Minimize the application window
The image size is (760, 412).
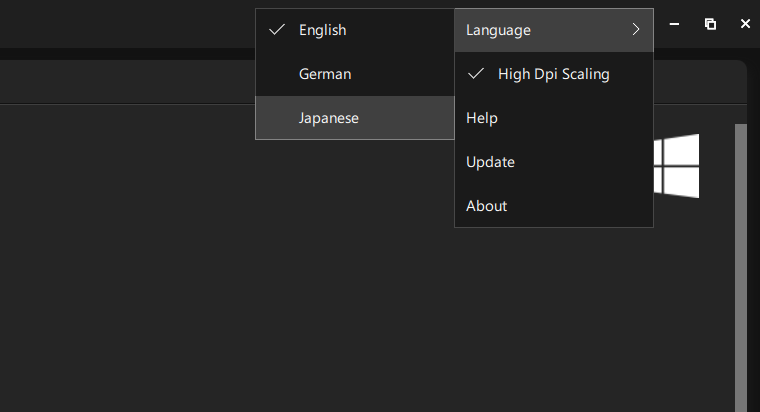click(674, 24)
